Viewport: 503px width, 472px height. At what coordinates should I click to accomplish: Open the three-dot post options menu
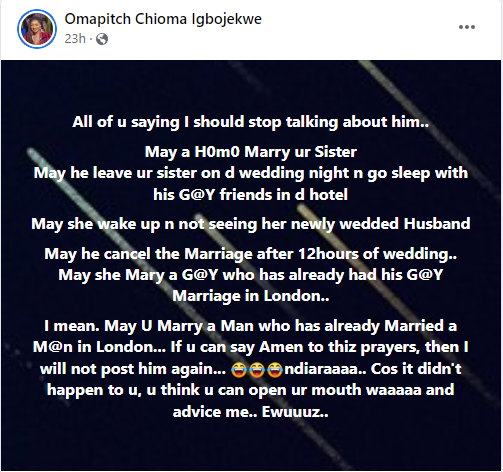(x=467, y=27)
